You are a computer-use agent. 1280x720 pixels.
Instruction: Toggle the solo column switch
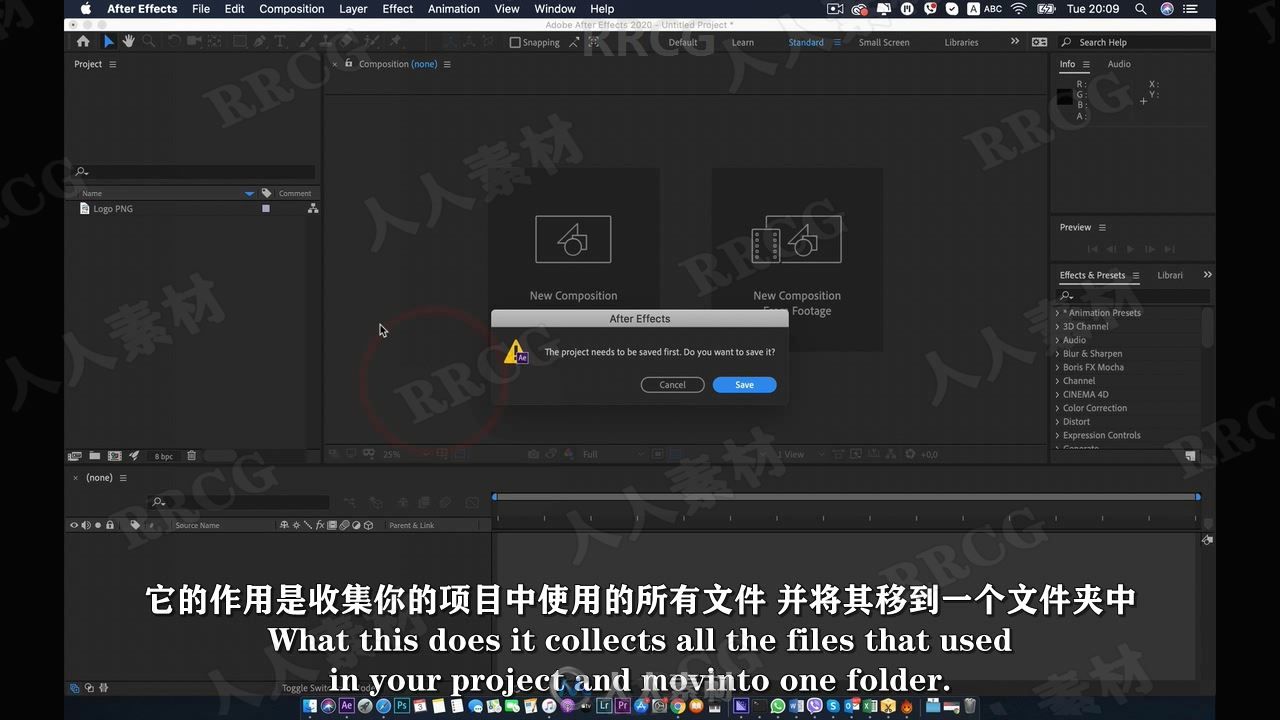[98, 525]
